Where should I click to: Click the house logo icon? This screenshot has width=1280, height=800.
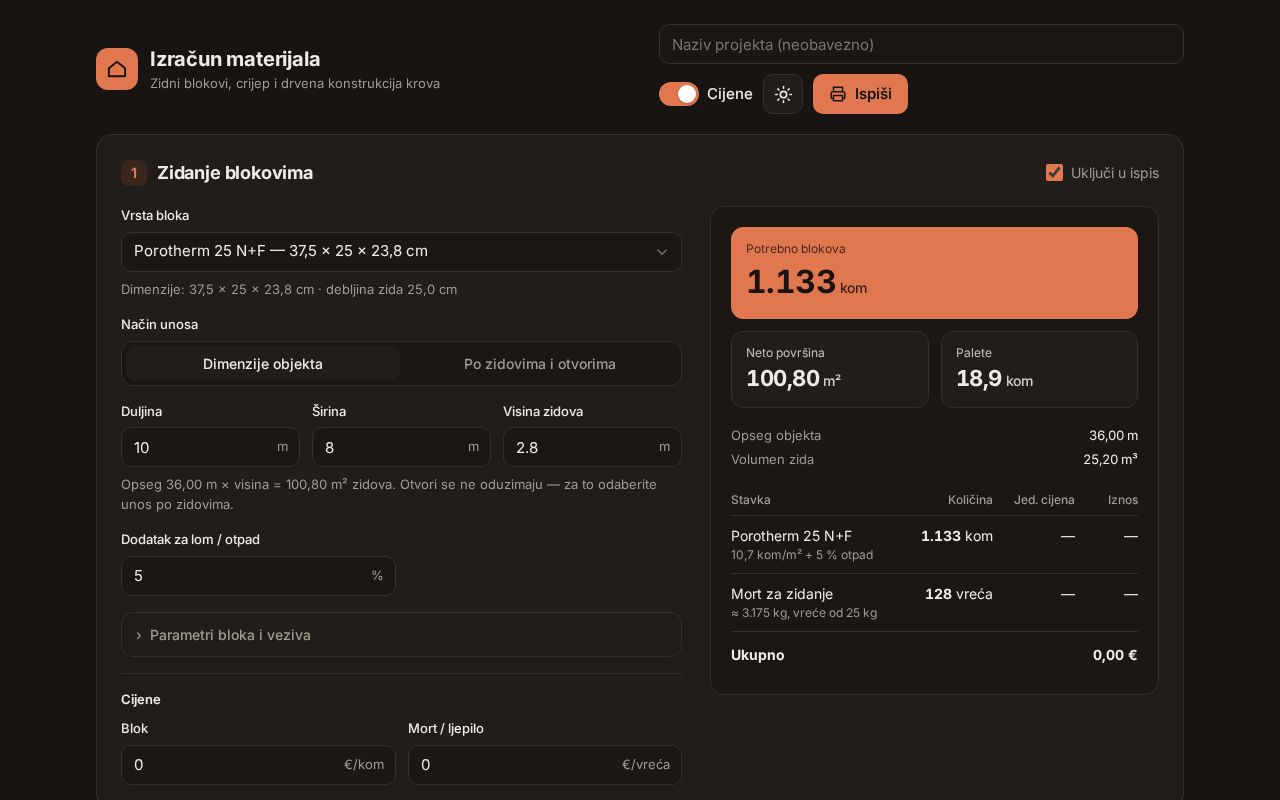point(117,69)
